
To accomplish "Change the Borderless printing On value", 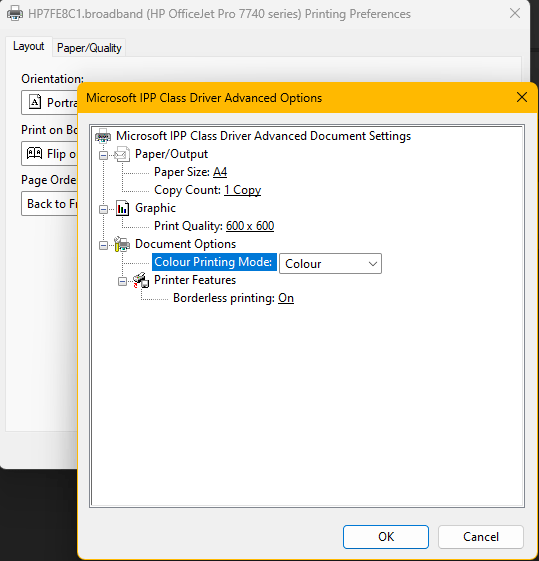I will 286,298.
